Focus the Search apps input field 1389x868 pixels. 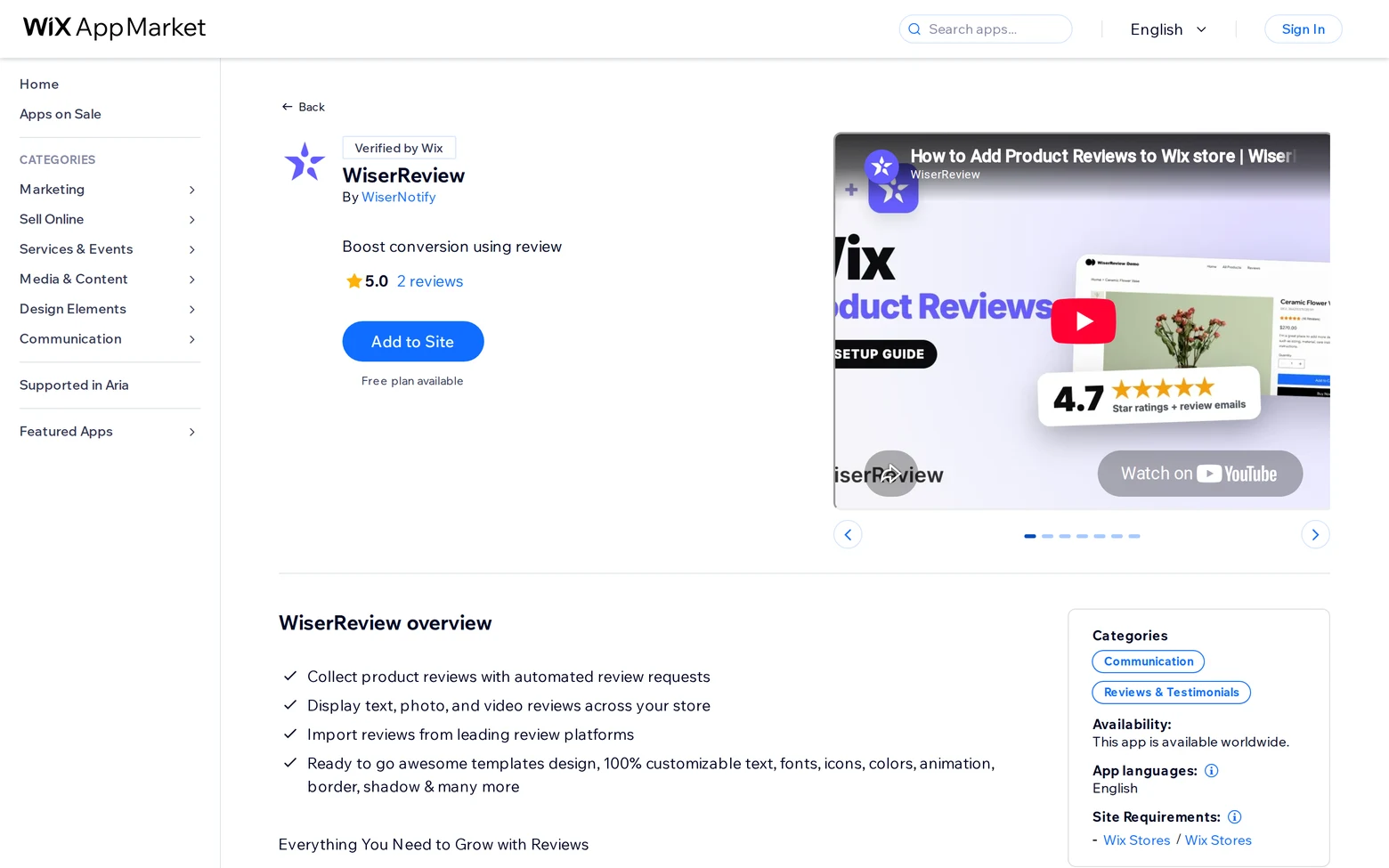point(986,29)
